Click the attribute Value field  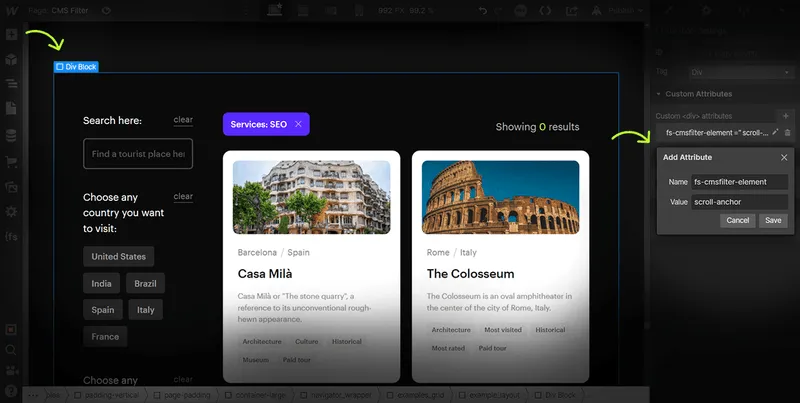coord(740,202)
